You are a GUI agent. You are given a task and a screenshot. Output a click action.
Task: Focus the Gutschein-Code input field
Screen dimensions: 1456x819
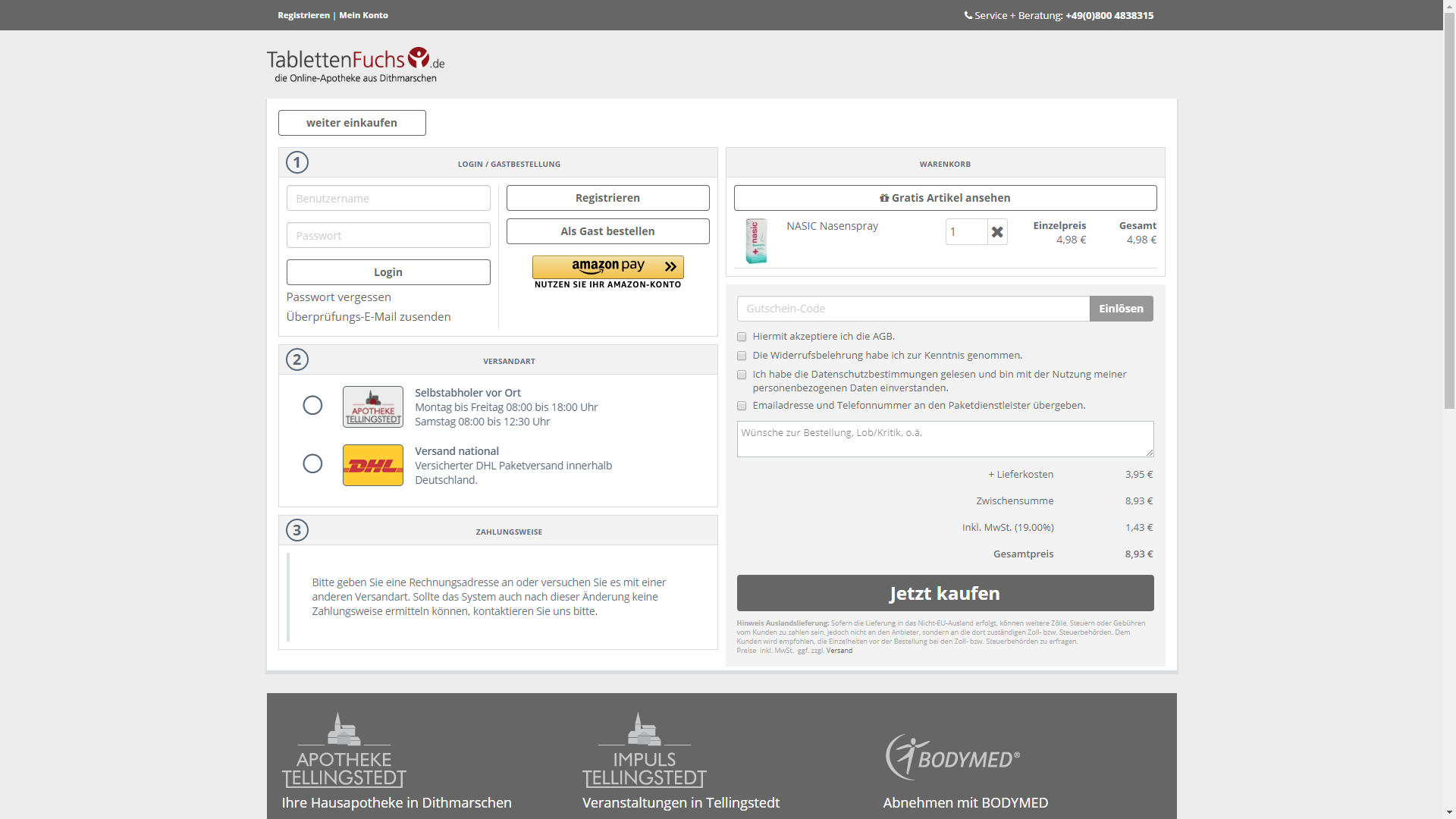point(912,309)
